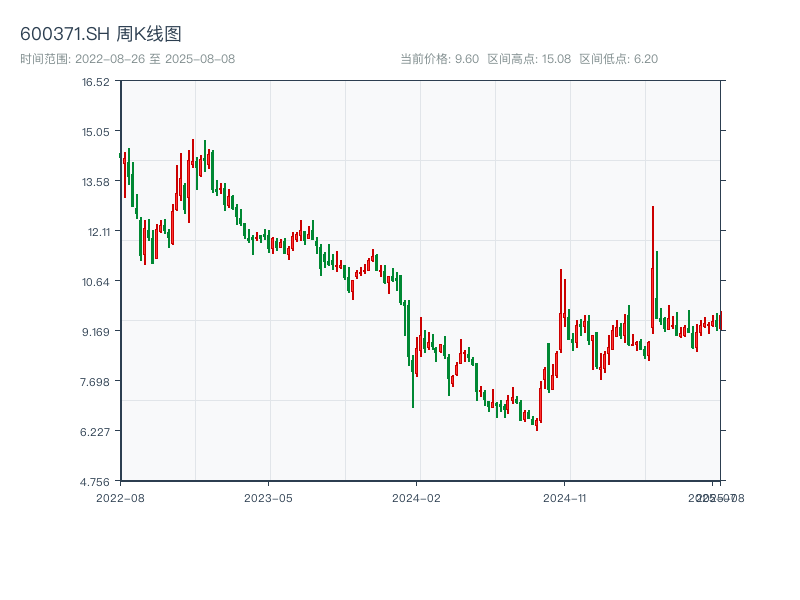The height and width of the screenshot is (600, 800).
Task: Click y-axis value 10.64
Action: [96, 282]
